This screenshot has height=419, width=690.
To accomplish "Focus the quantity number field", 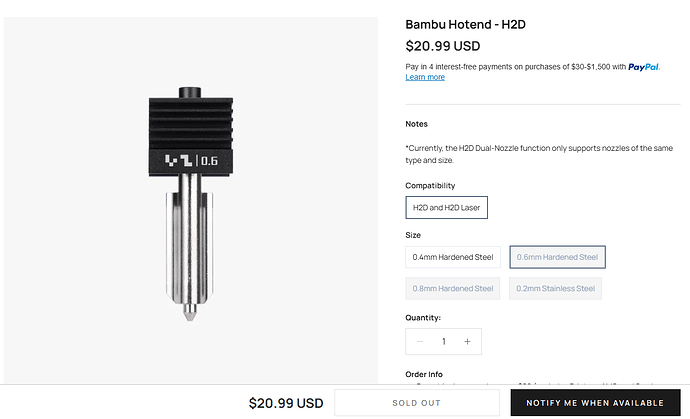I will click(x=444, y=342).
